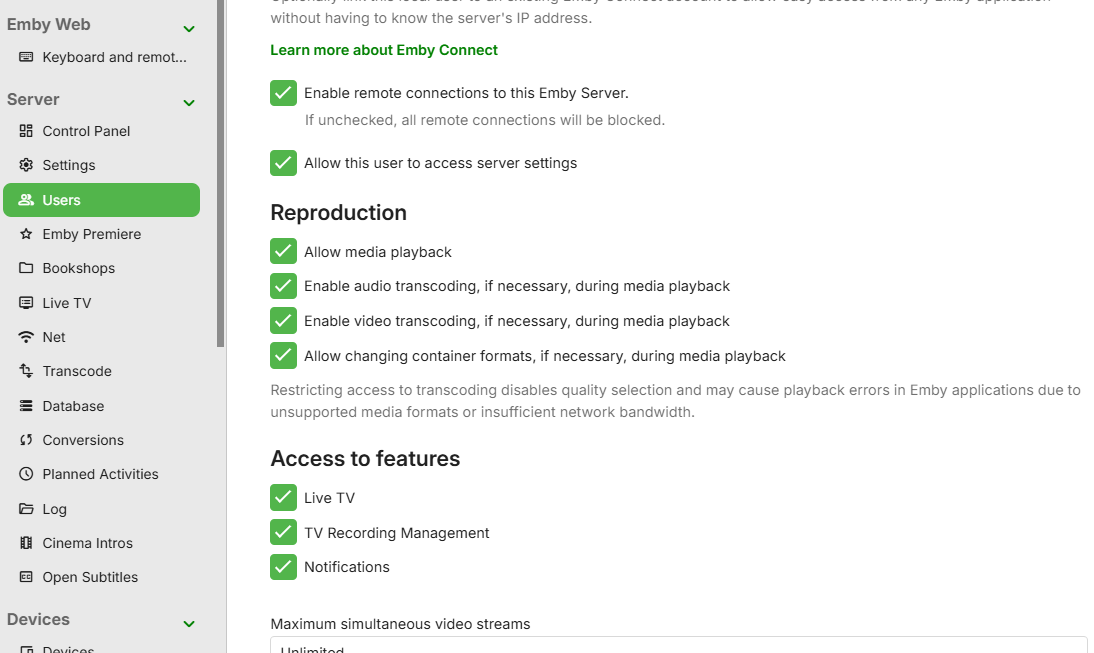Click the Settings gear icon in sidebar
Viewport: 1094px width, 653px height.
pos(26,165)
